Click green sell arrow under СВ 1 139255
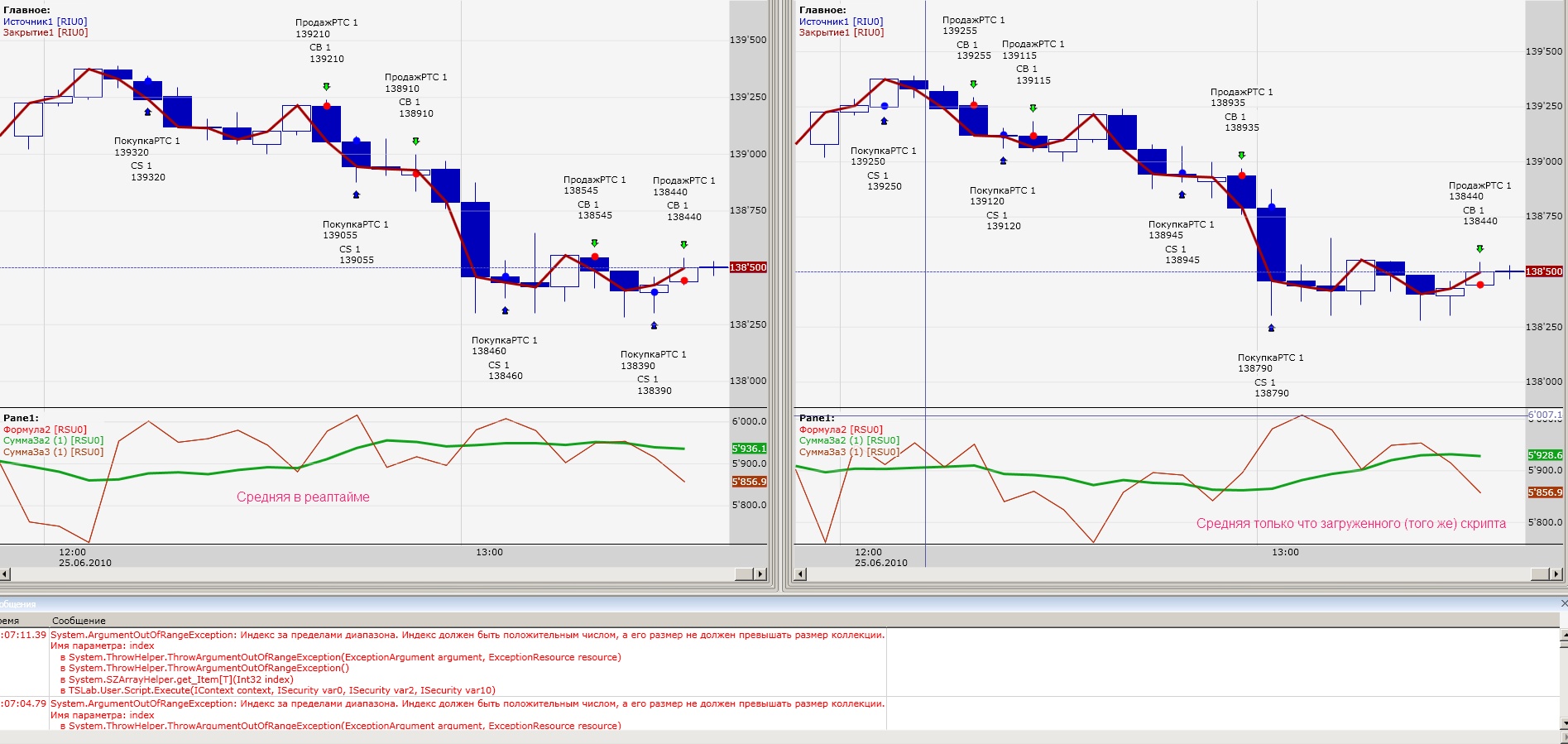 (974, 84)
